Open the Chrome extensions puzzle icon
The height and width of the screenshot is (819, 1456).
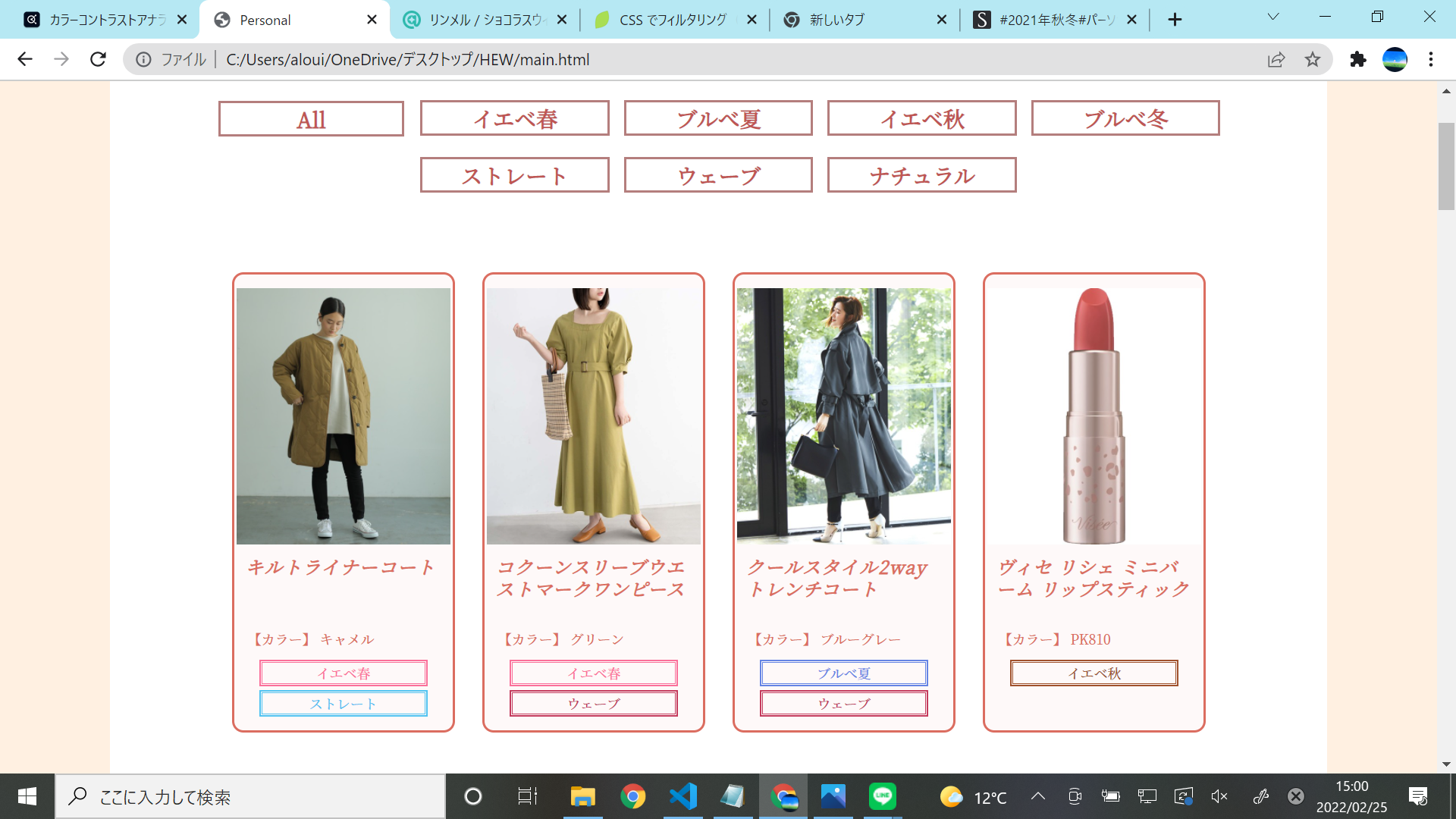click(x=1357, y=59)
